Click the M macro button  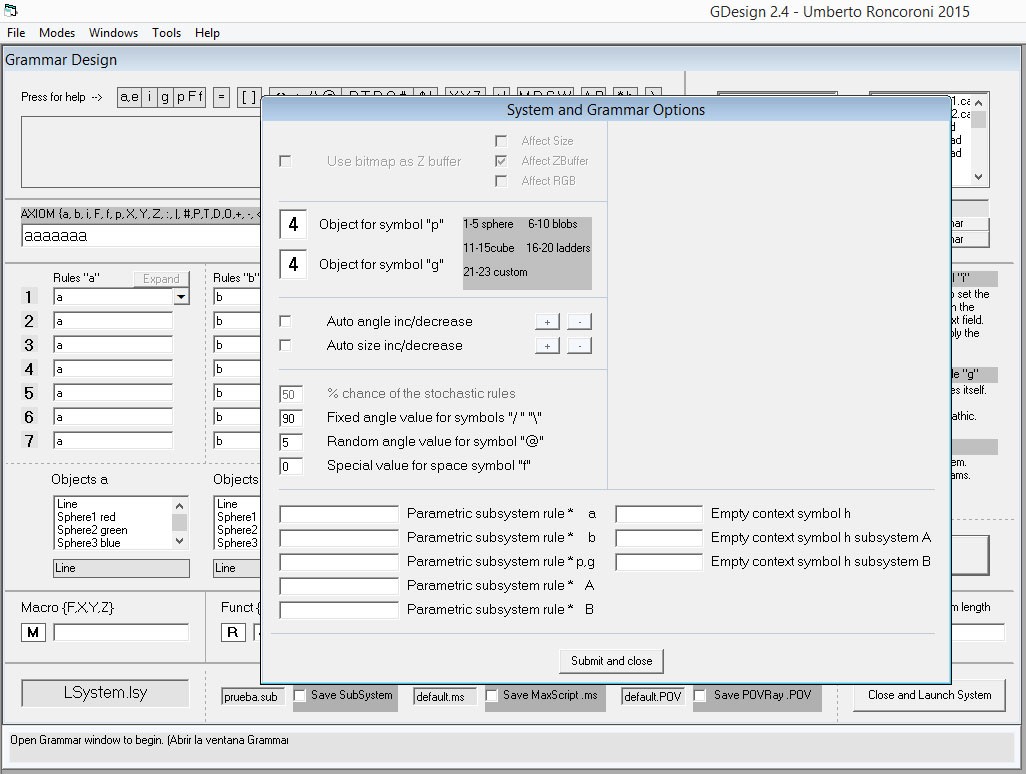[x=33, y=633]
